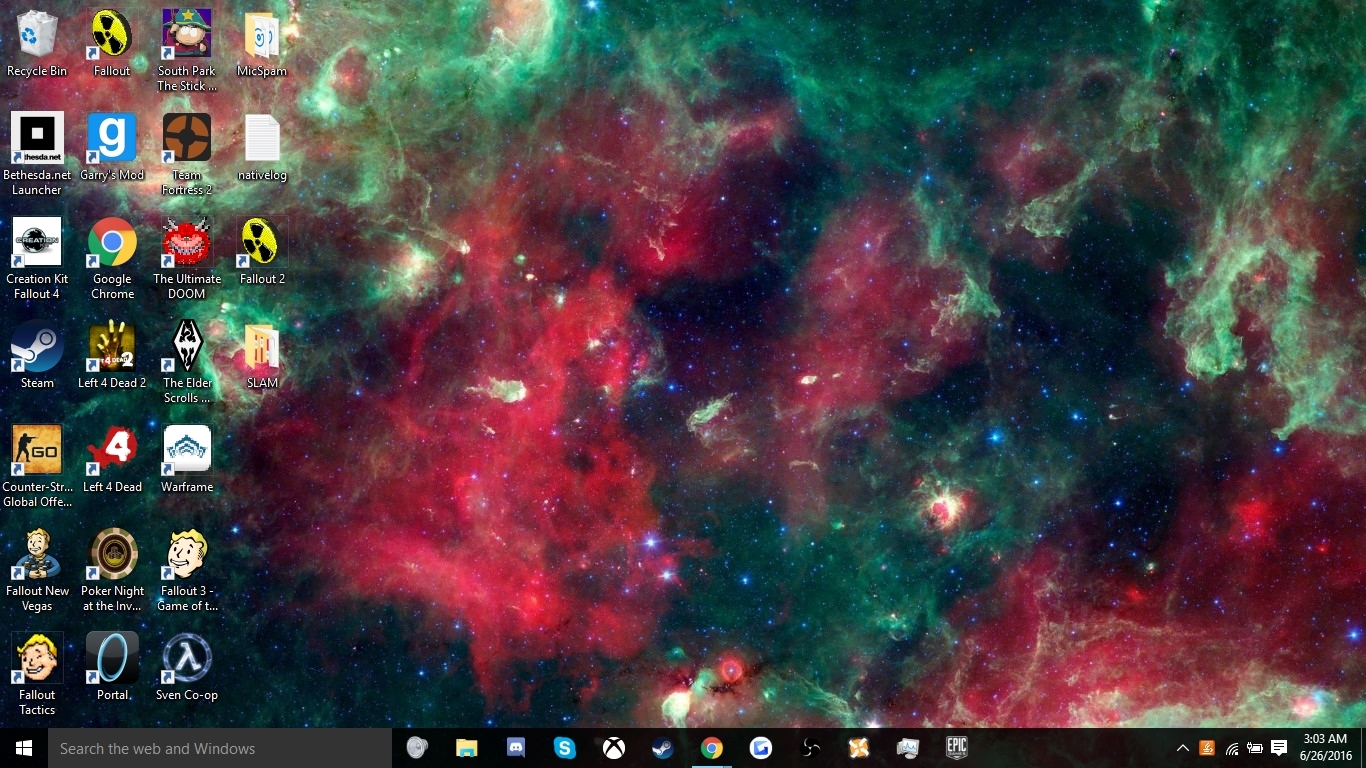
Task: Open Skype from the taskbar
Action: click(x=565, y=748)
